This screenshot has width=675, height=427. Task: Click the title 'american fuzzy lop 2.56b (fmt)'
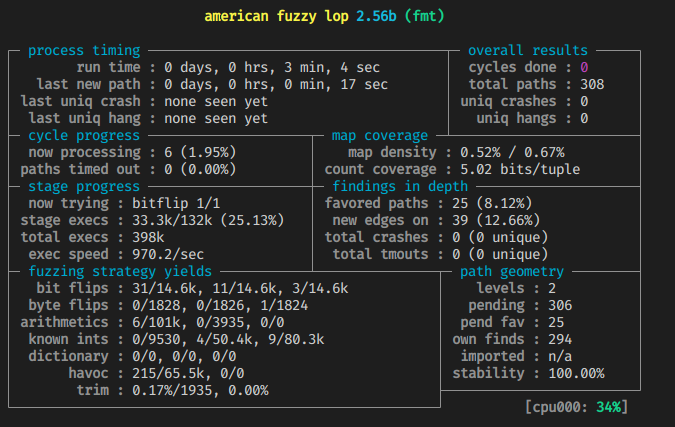pos(324,16)
